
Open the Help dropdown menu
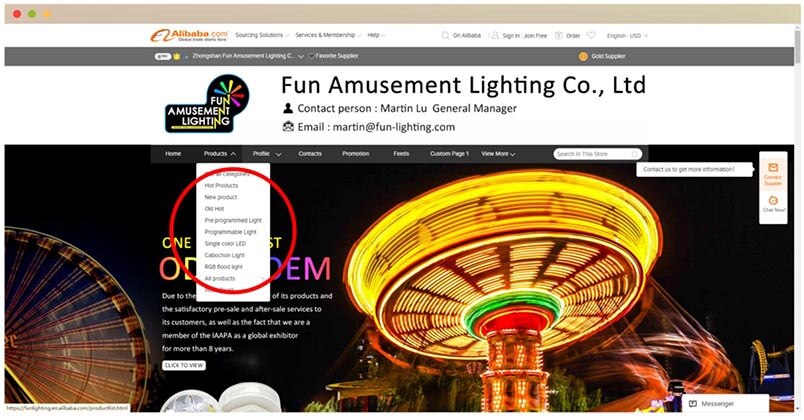click(376, 35)
